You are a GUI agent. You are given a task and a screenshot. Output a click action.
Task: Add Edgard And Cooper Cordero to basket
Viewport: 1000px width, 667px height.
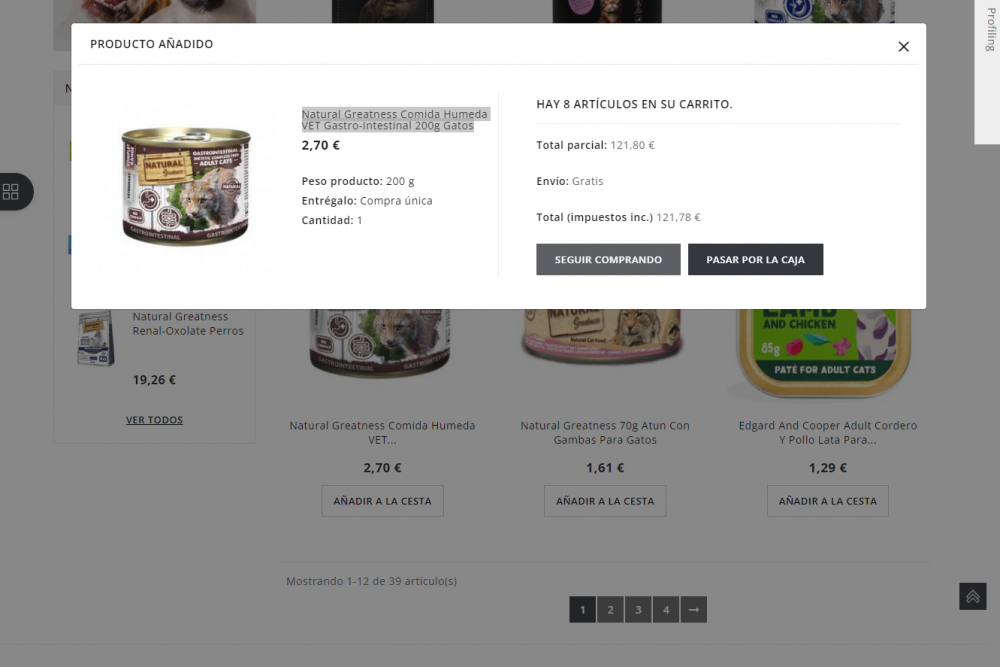tap(828, 501)
